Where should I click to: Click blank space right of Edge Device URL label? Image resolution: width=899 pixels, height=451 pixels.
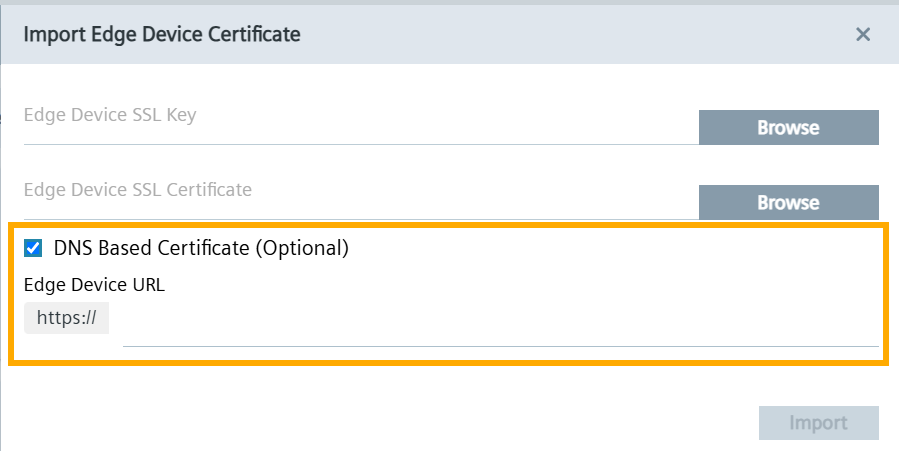(500, 284)
